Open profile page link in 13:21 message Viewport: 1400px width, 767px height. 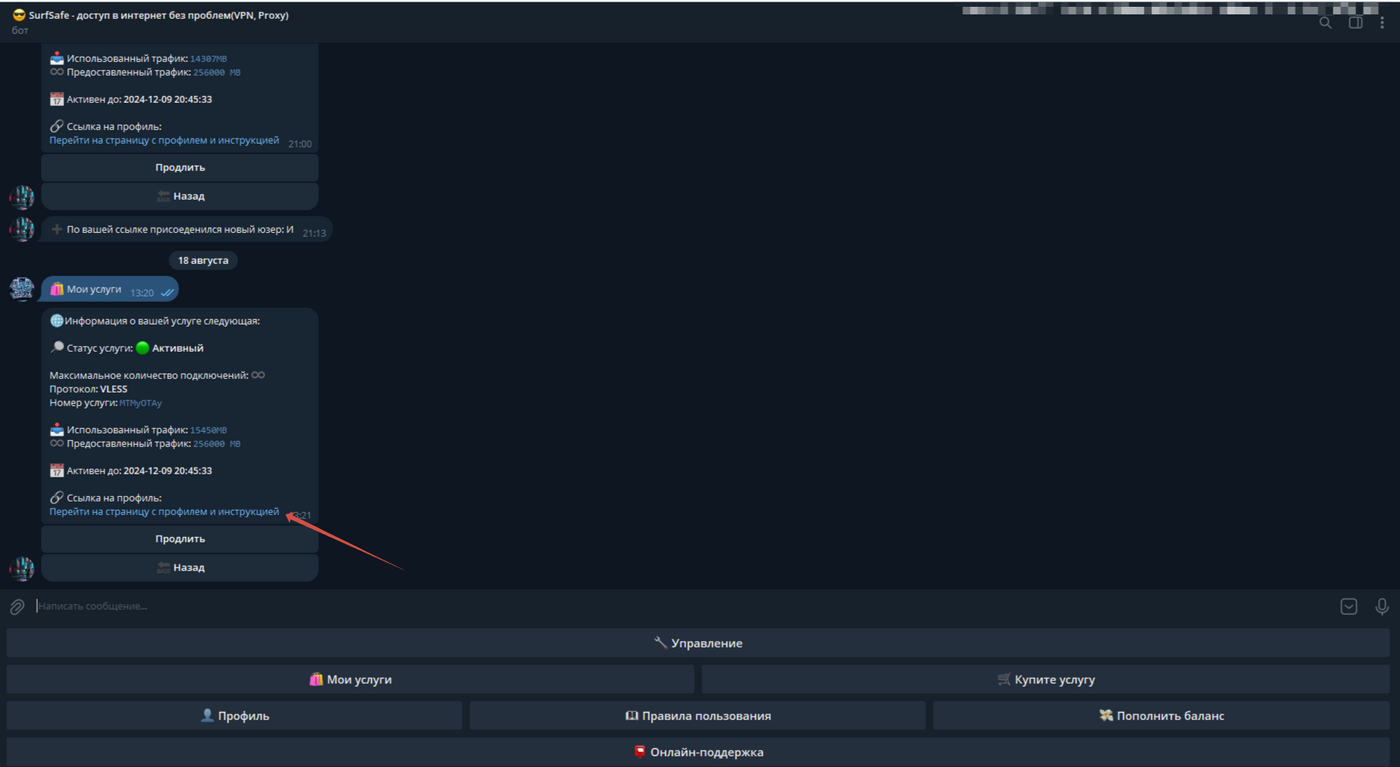click(x=164, y=512)
